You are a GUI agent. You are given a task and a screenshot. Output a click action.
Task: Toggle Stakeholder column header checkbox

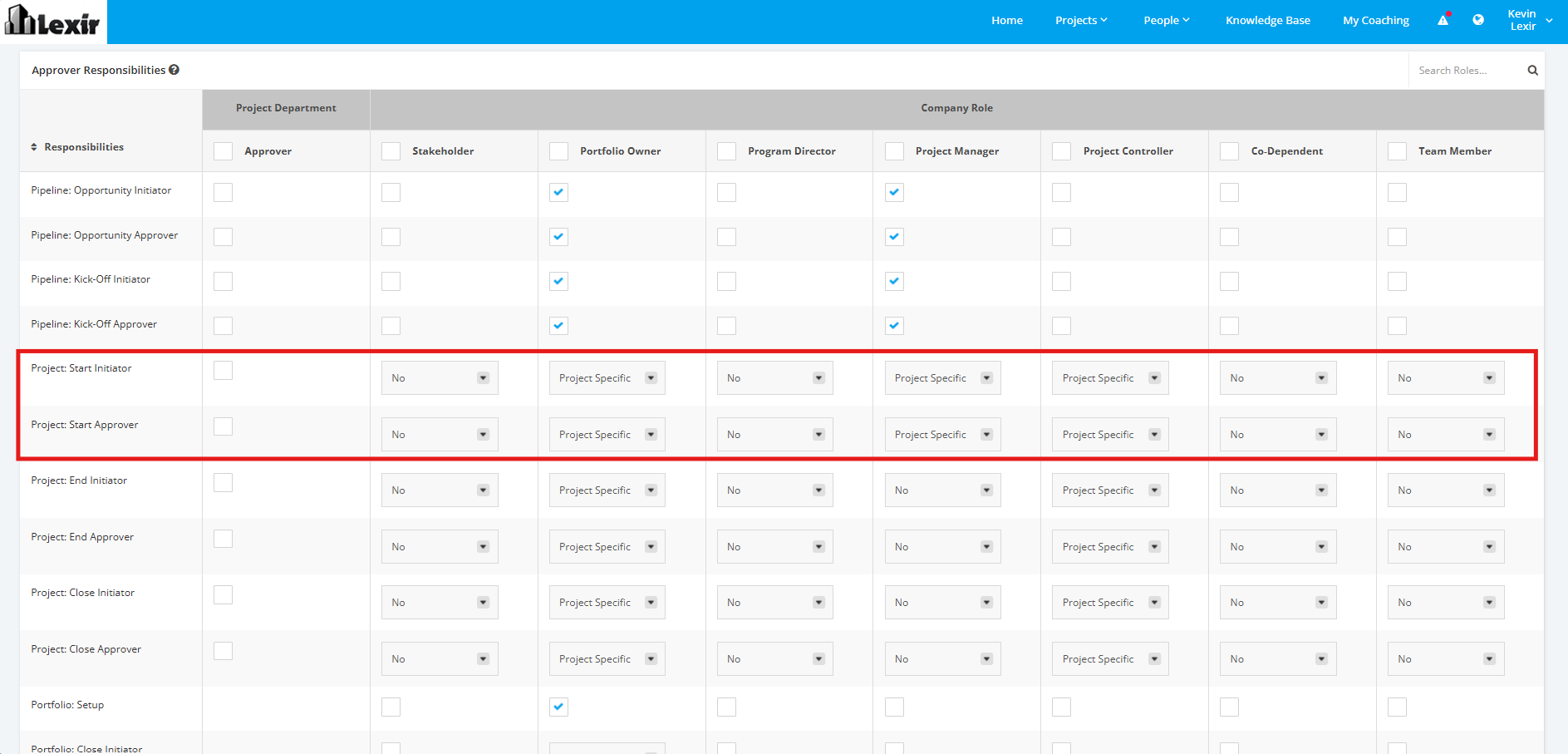(x=391, y=151)
